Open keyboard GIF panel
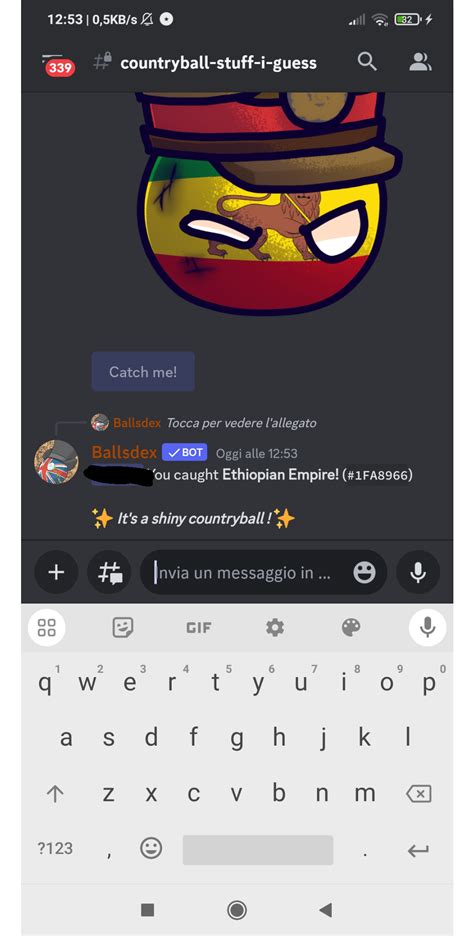 click(198, 628)
